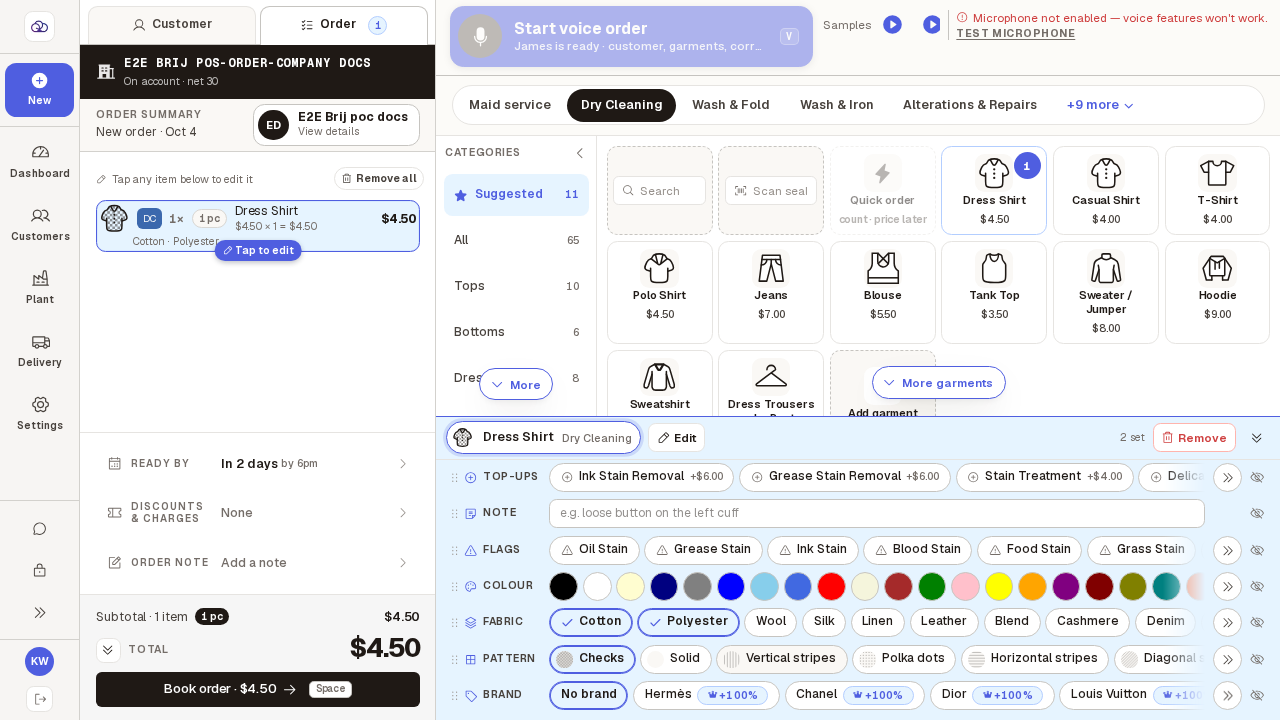This screenshot has height=720, width=1280.
Task: Click the lock icon in sidebar
Action: point(40,571)
